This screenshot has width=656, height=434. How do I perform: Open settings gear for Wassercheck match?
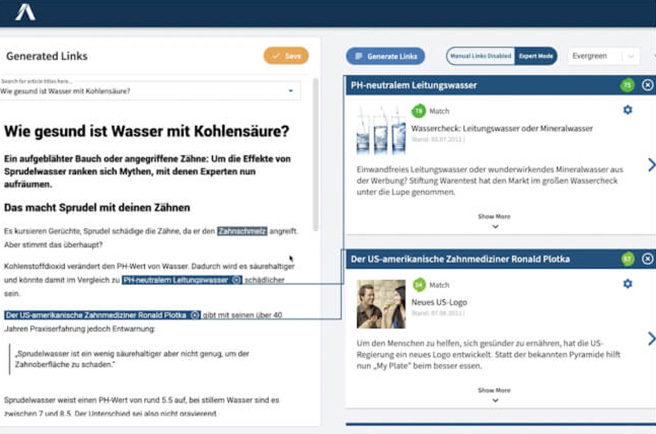[628, 110]
